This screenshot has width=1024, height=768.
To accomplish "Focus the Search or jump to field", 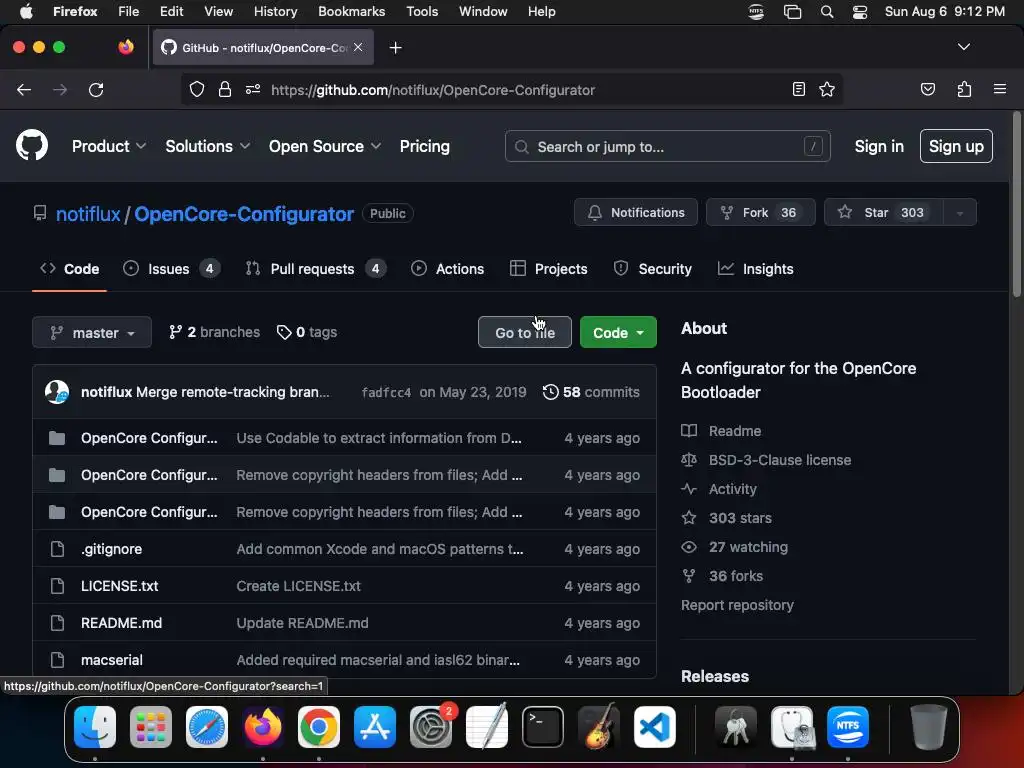I will pos(667,146).
